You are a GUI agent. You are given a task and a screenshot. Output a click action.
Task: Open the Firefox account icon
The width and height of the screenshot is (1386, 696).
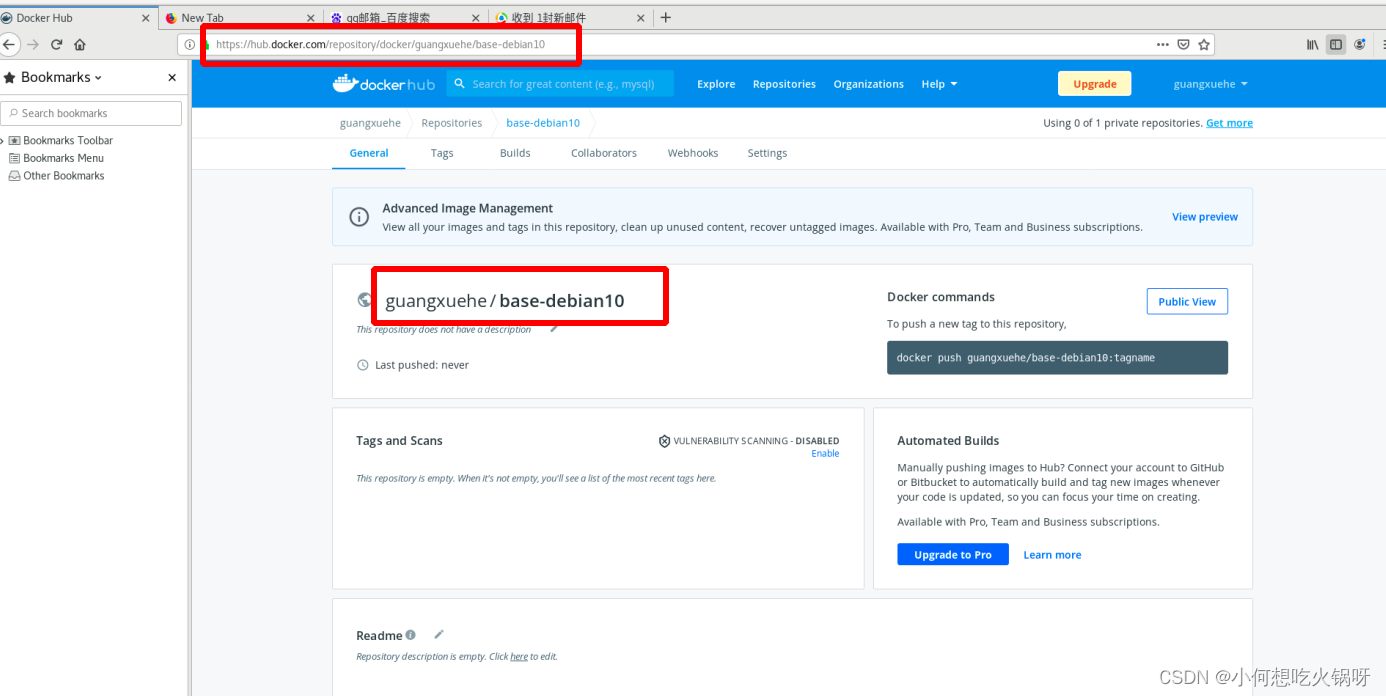pos(1360,44)
